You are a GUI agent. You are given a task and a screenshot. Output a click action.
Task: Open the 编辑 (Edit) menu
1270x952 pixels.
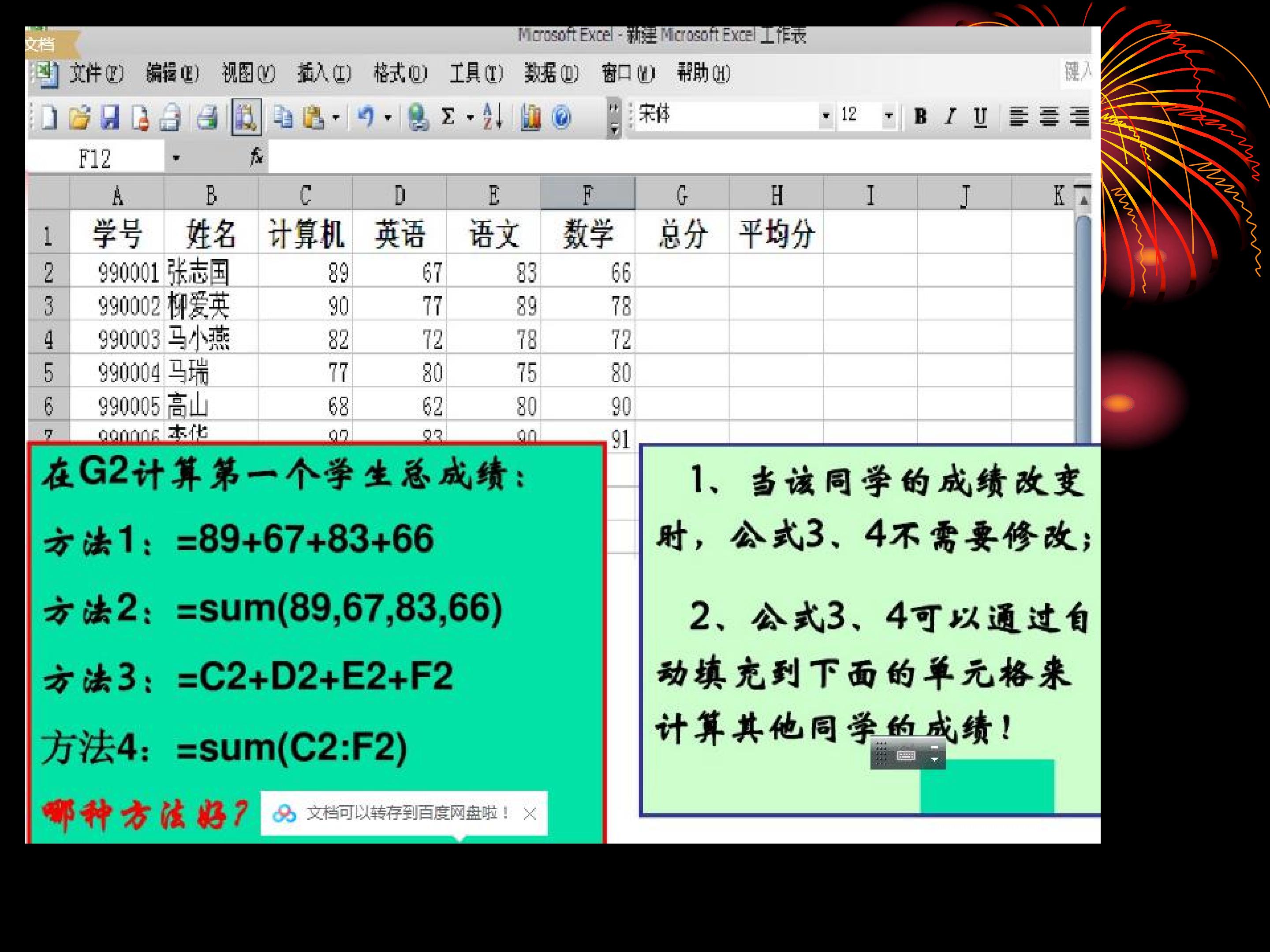[x=172, y=74]
